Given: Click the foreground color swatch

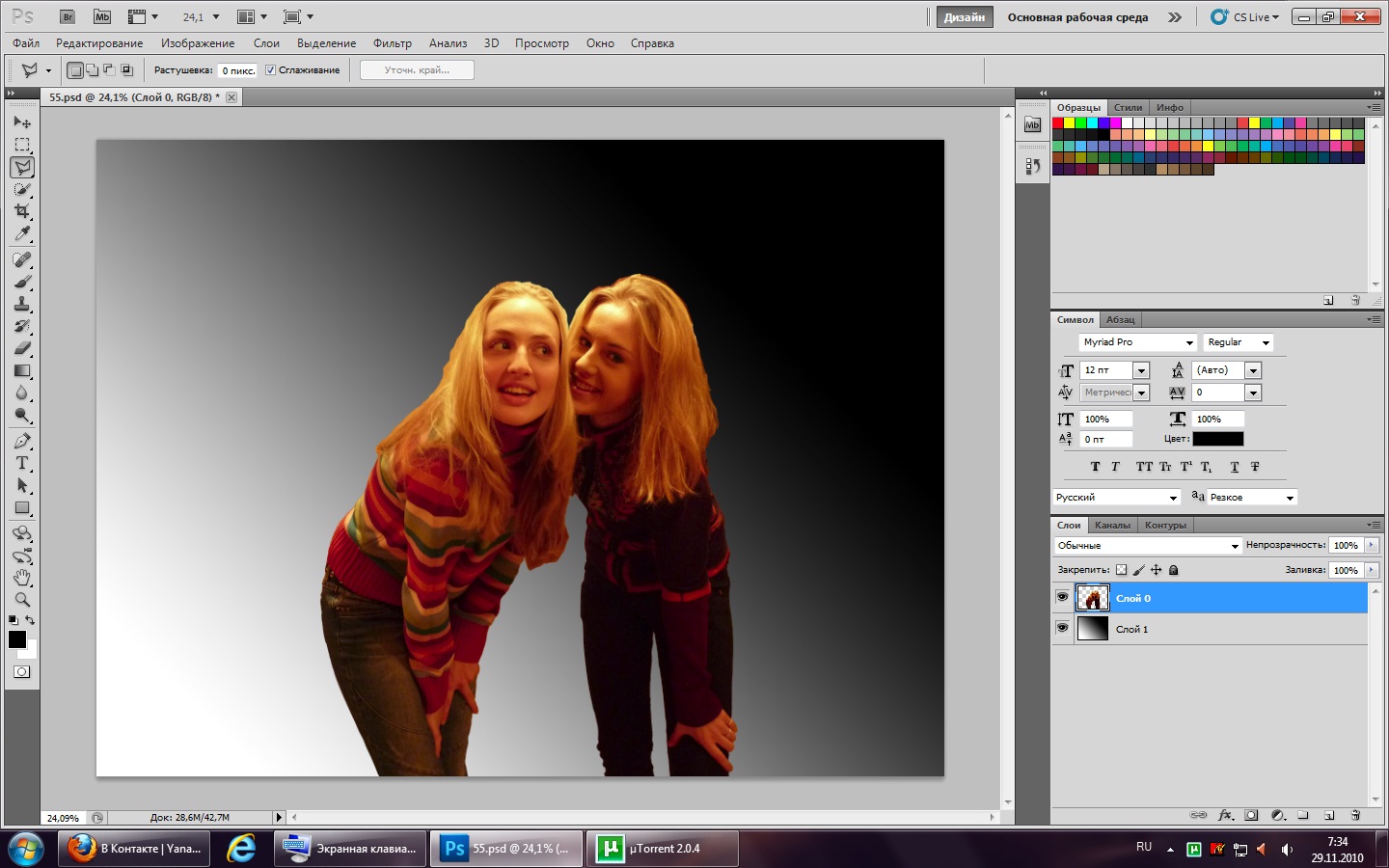Looking at the screenshot, I should point(17,639).
